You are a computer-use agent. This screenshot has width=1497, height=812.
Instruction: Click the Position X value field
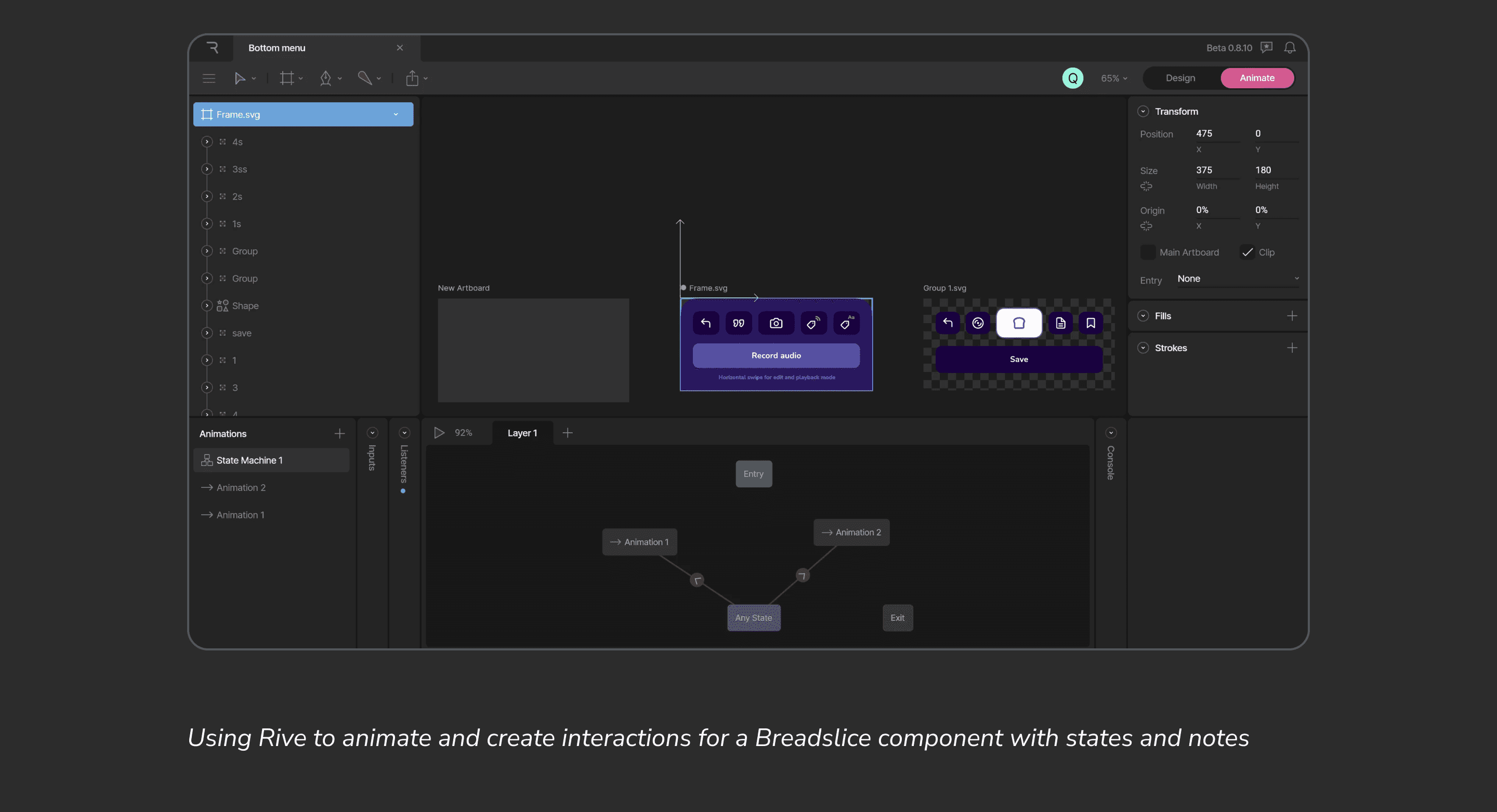click(x=1218, y=134)
